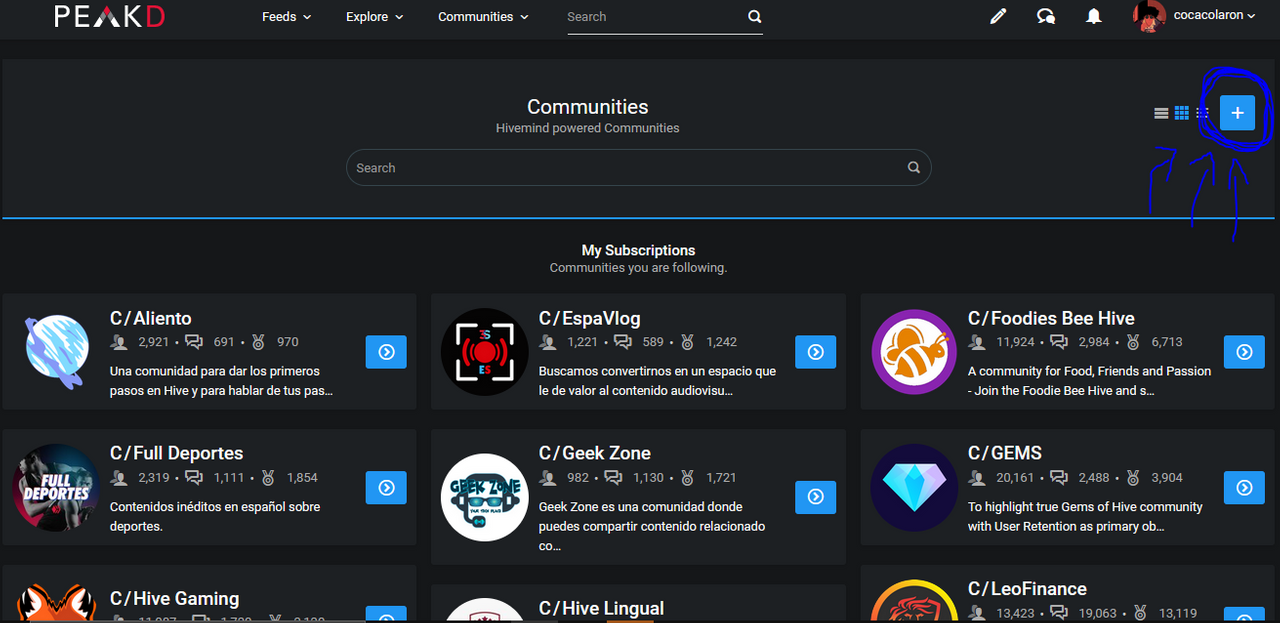
Task: Click the comments icon on the Aliento card
Action: click(x=194, y=342)
